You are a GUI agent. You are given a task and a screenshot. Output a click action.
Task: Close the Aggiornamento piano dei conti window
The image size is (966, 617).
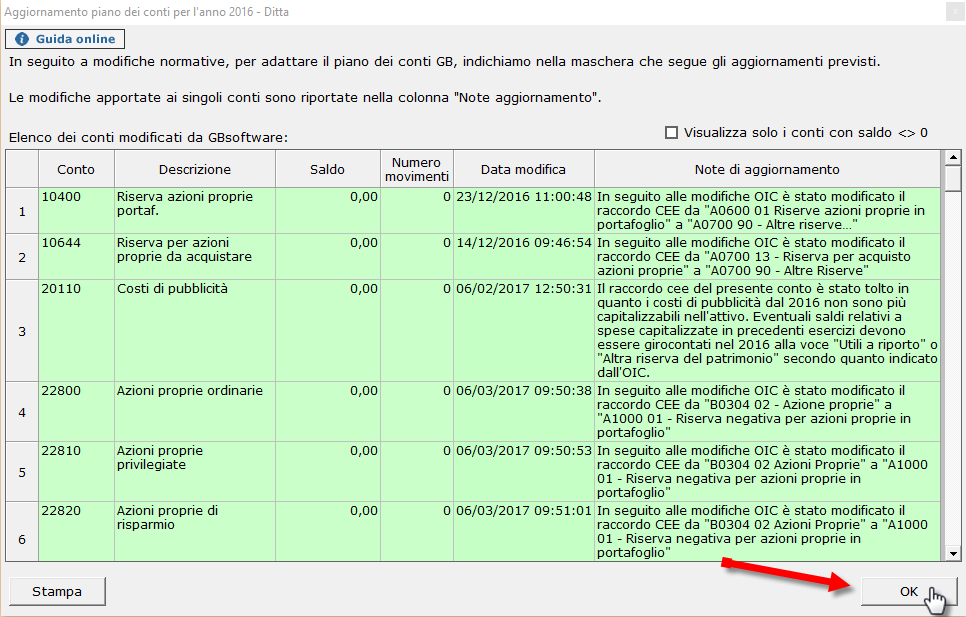955,12
